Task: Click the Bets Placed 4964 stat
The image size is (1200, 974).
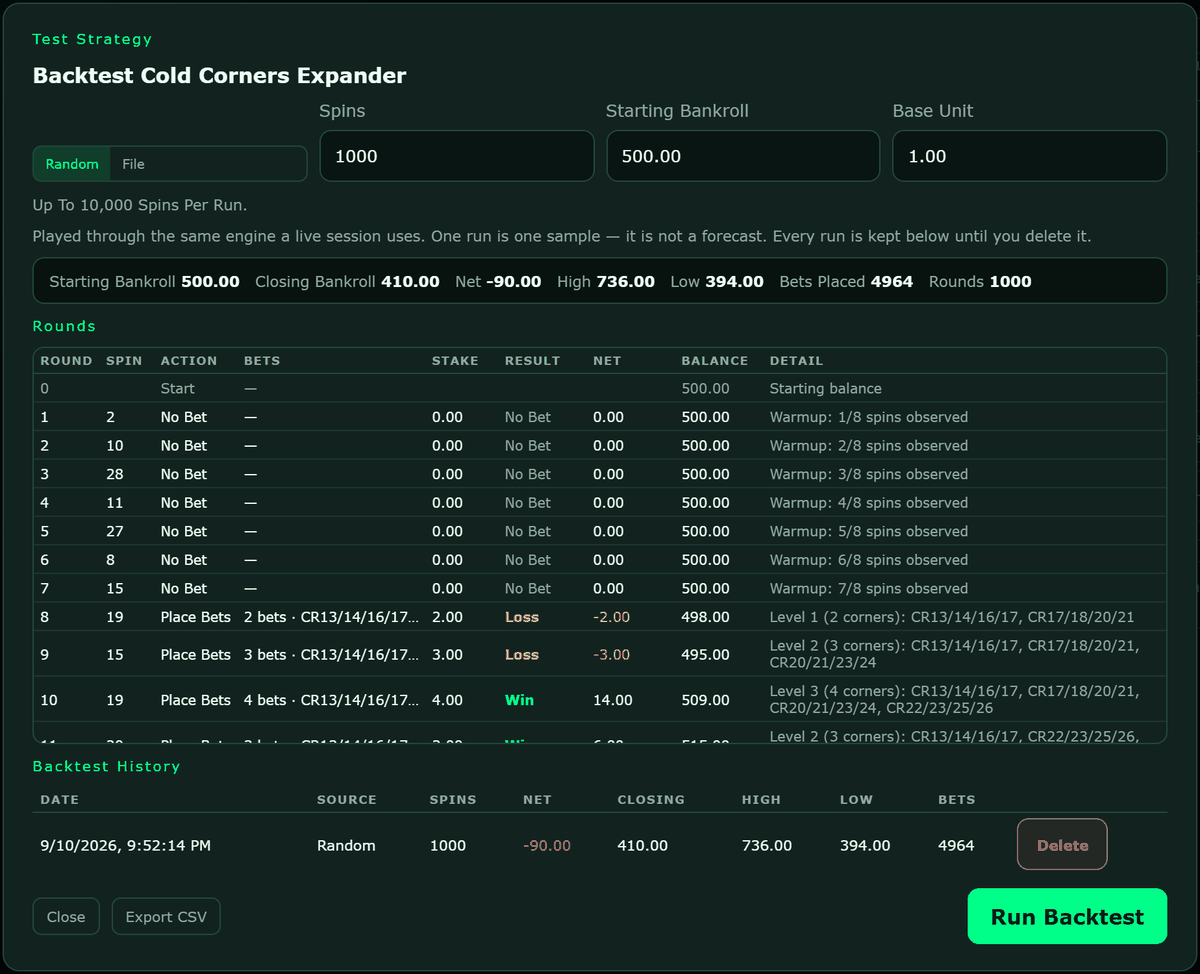Action: click(x=846, y=282)
